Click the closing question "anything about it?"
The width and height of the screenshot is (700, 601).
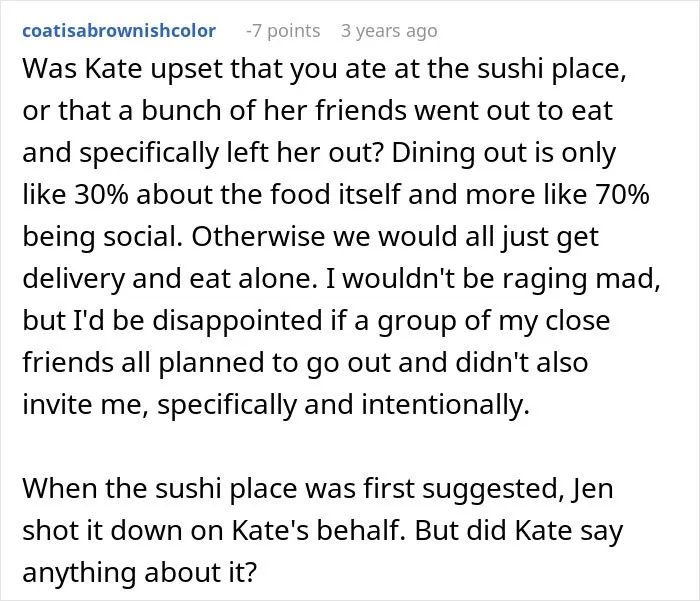click(x=140, y=573)
